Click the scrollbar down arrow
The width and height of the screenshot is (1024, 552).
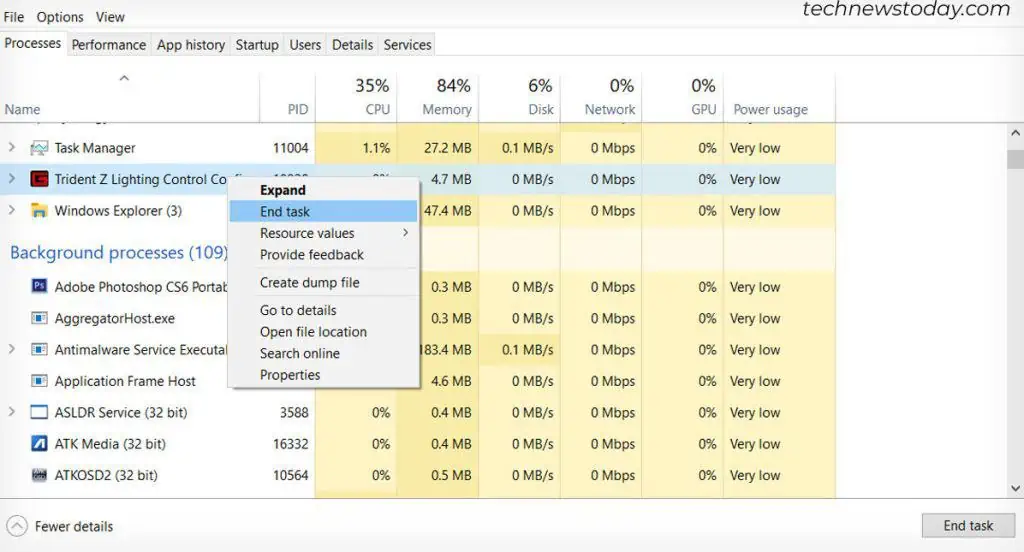point(1015,488)
